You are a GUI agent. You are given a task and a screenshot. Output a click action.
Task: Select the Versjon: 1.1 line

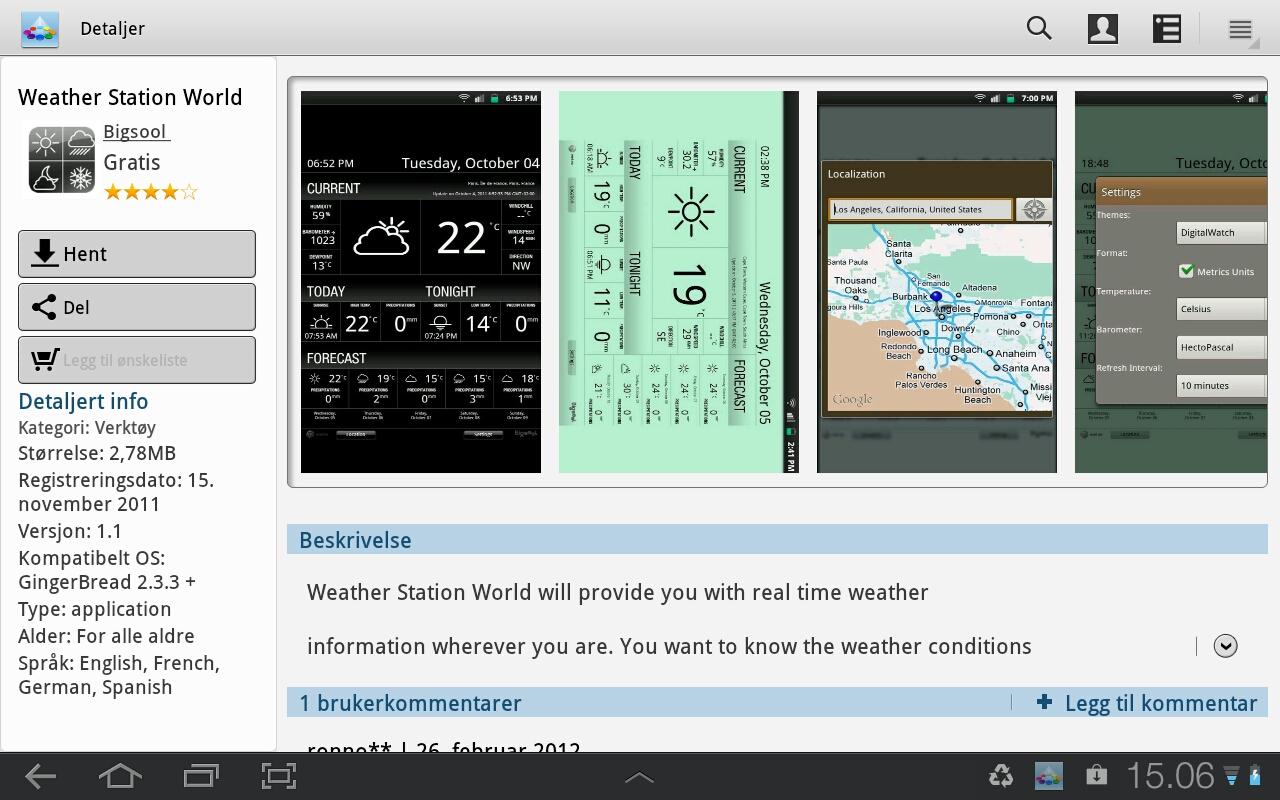(70, 531)
